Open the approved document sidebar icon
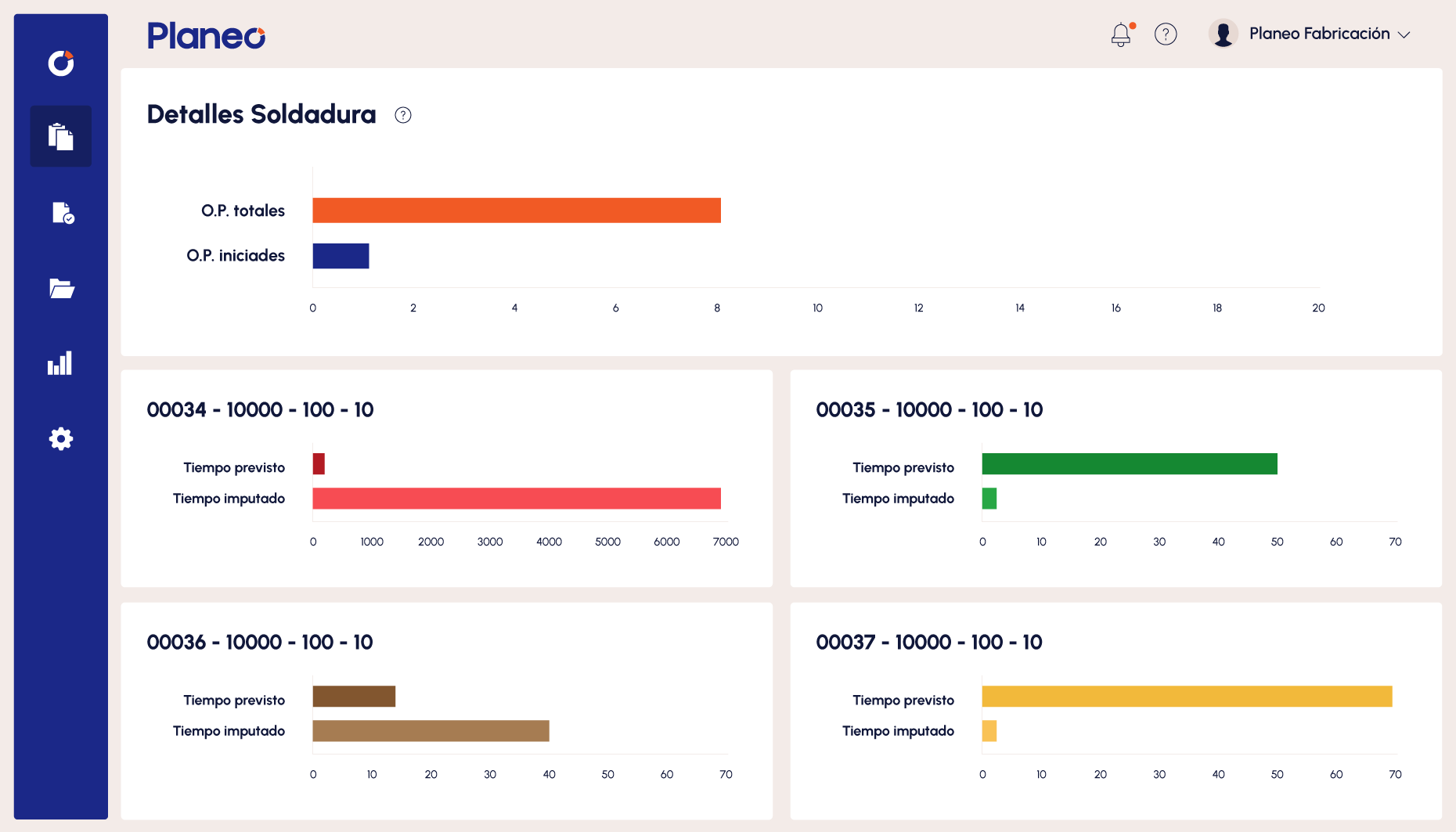This screenshot has width=1456, height=832. click(x=62, y=212)
